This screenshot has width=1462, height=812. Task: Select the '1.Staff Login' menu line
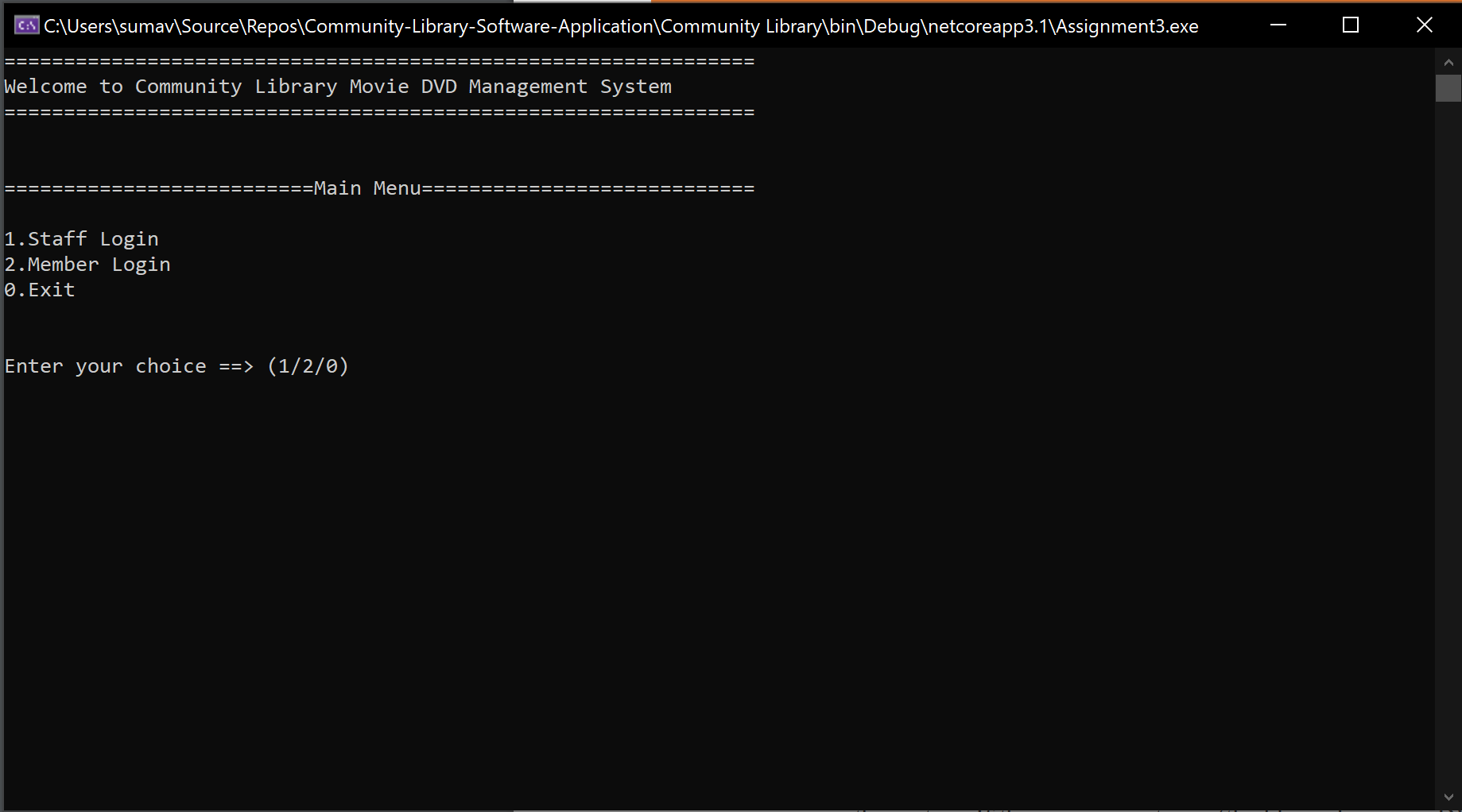click(81, 238)
